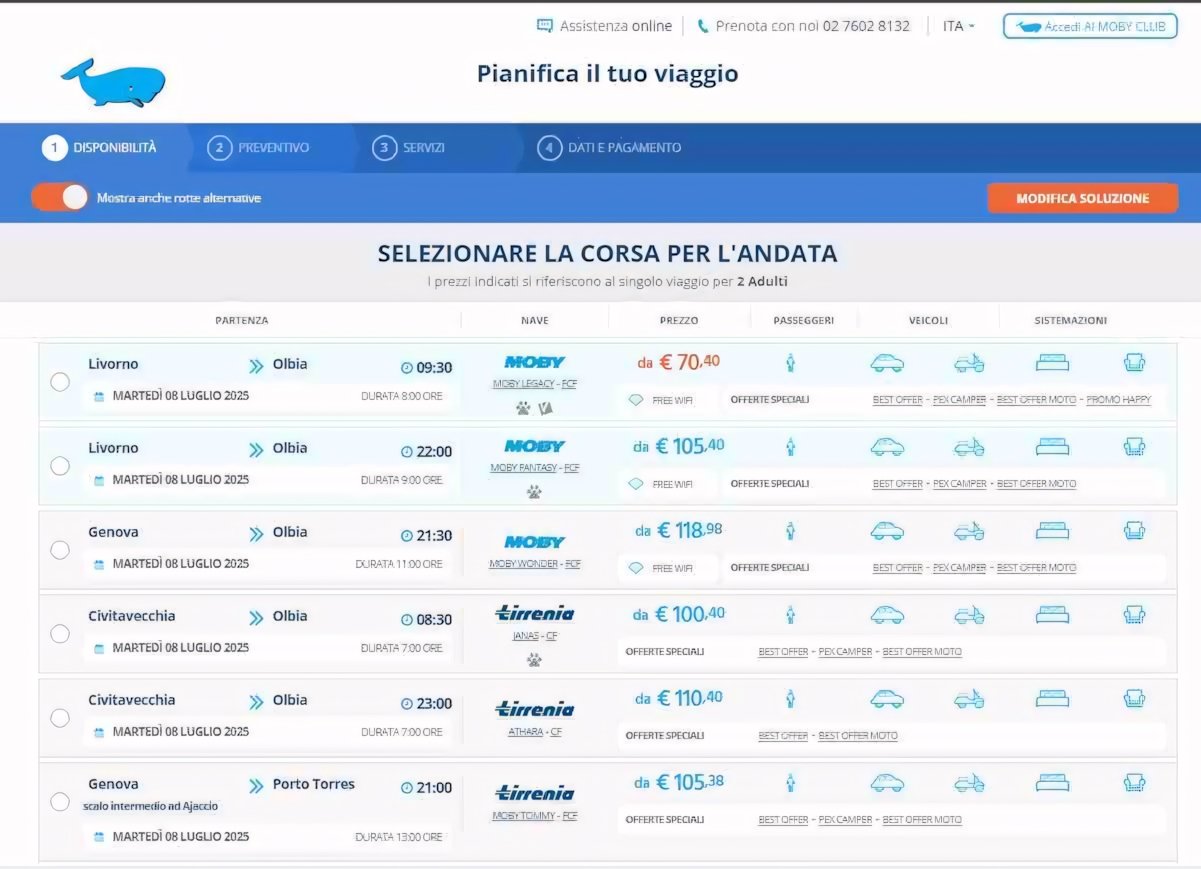Click the price da € 70,40

point(679,362)
